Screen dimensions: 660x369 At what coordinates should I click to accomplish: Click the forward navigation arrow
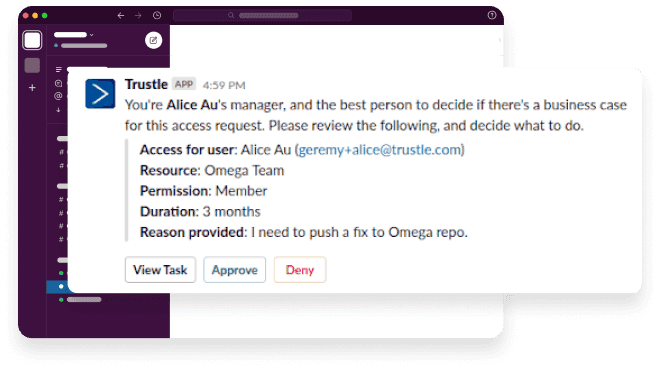coord(138,16)
